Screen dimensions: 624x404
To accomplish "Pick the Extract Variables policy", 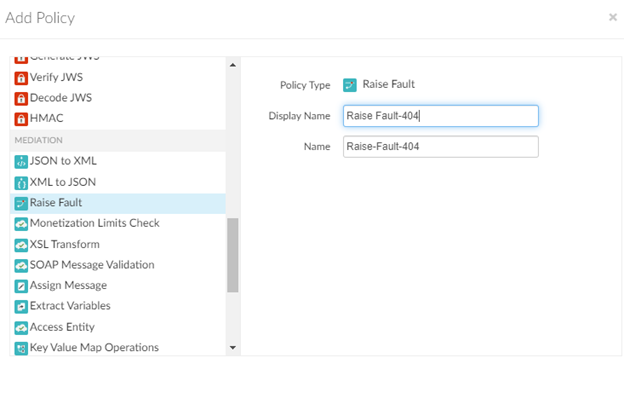I will click(70, 306).
